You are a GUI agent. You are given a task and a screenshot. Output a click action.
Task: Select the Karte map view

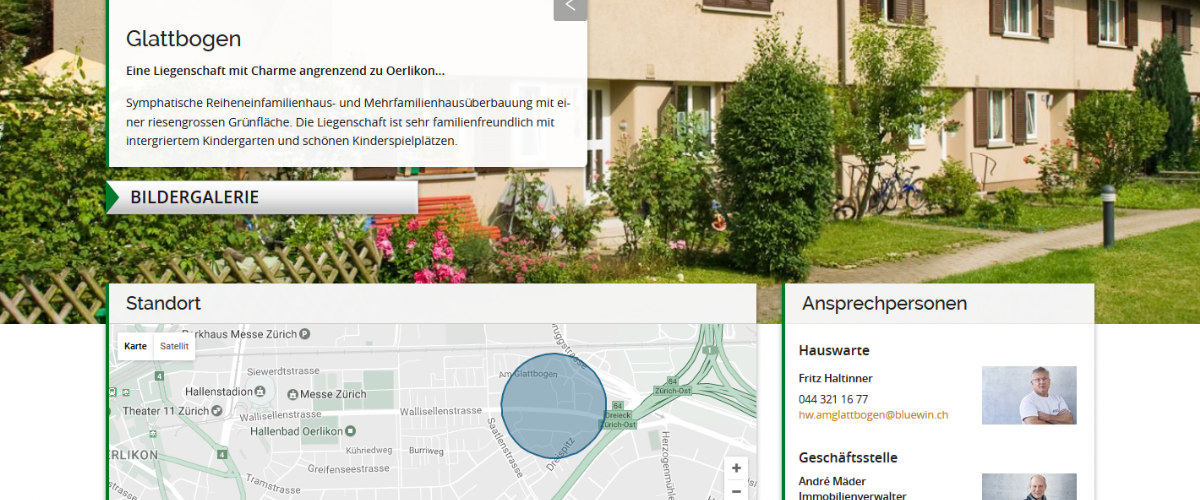point(135,346)
